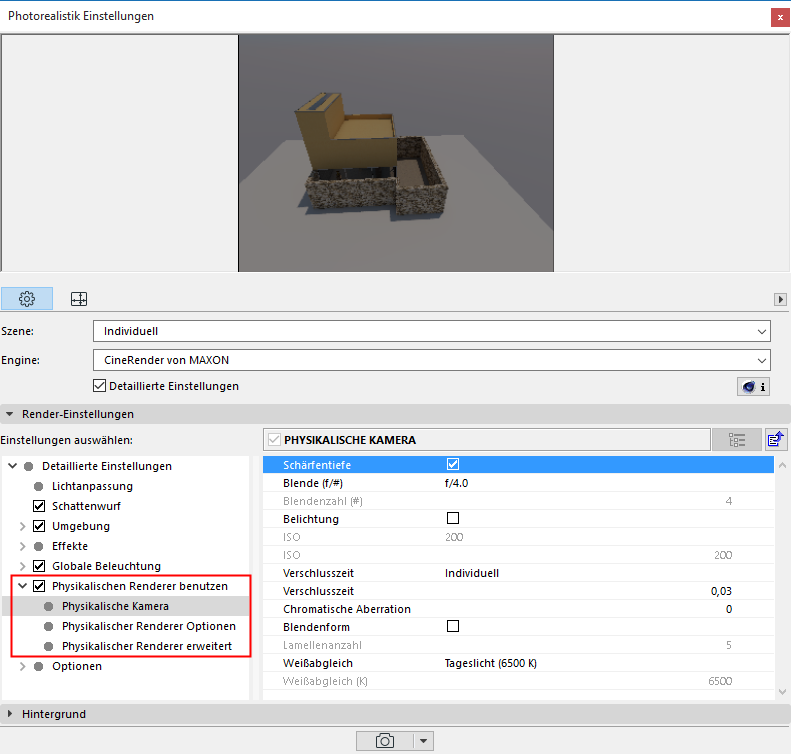Open the gear settings tab
Image resolution: width=791 pixels, height=754 pixels.
tap(27, 299)
